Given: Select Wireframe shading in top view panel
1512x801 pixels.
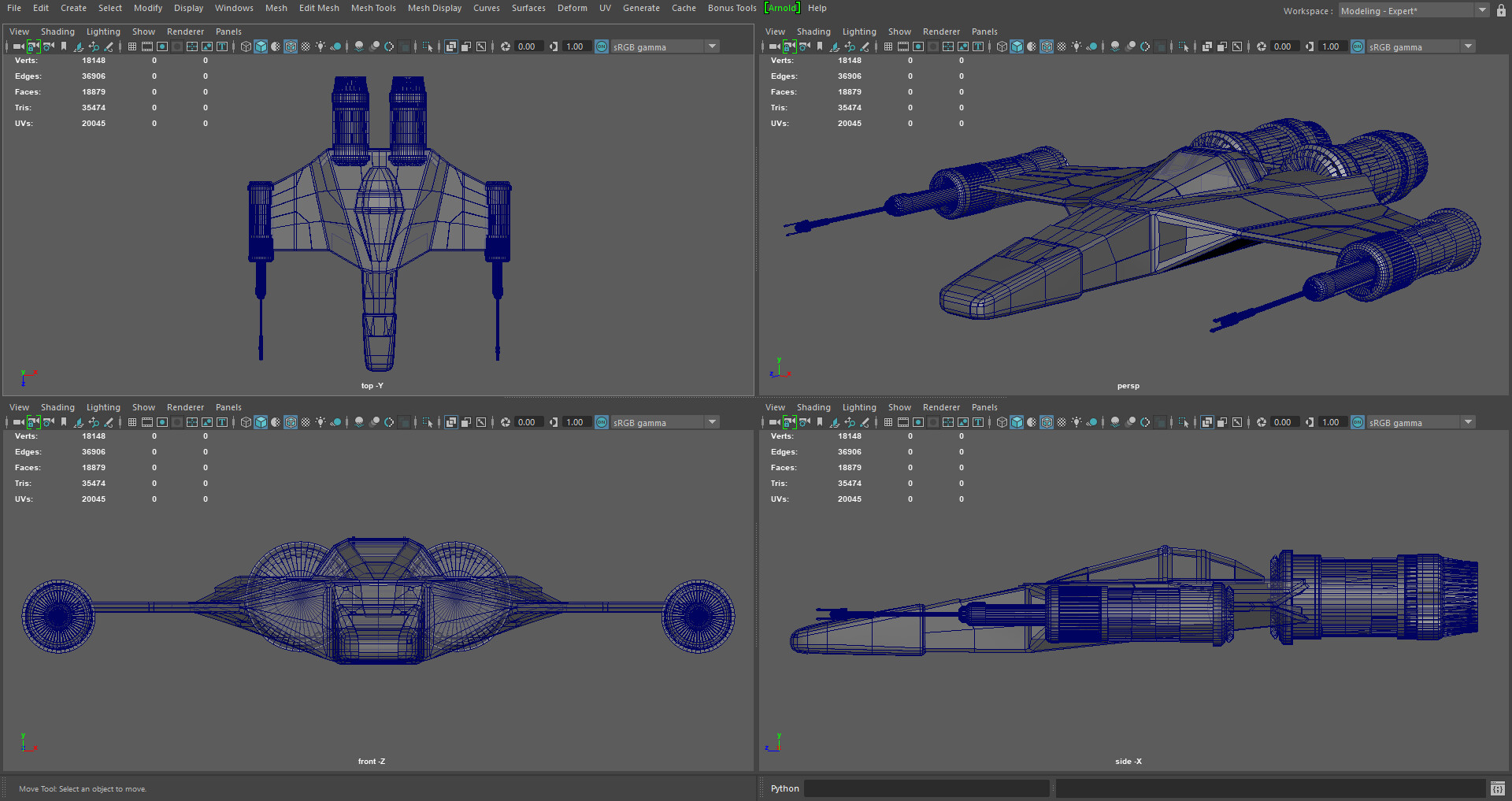Looking at the screenshot, I should point(246,46).
